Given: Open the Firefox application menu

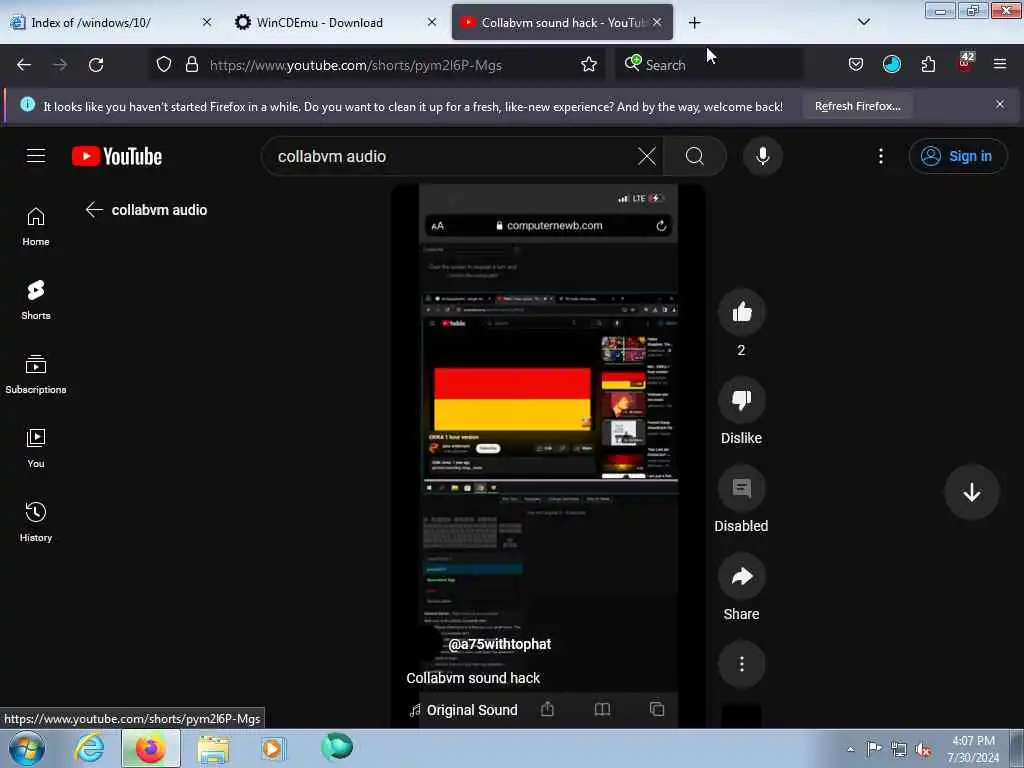Looking at the screenshot, I should 1000,65.
